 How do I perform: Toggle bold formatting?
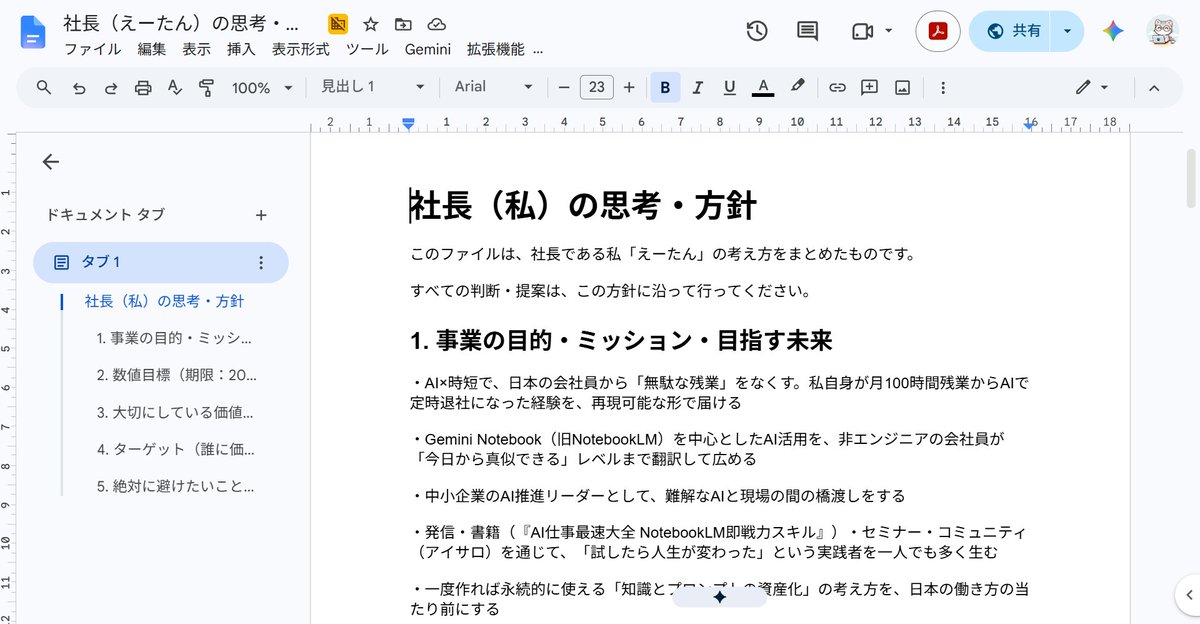pos(665,87)
